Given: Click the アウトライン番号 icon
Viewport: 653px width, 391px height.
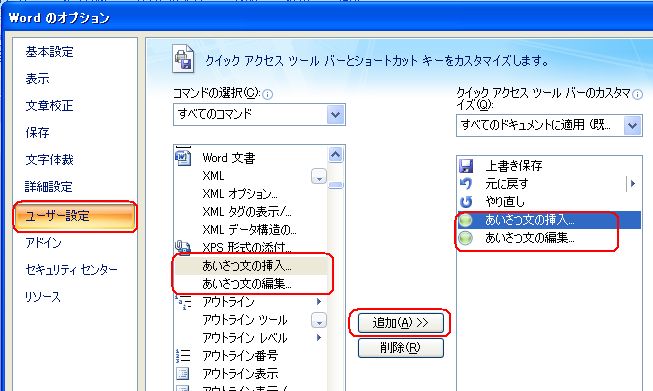Looking at the screenshot, I should [x=183, y=356].
